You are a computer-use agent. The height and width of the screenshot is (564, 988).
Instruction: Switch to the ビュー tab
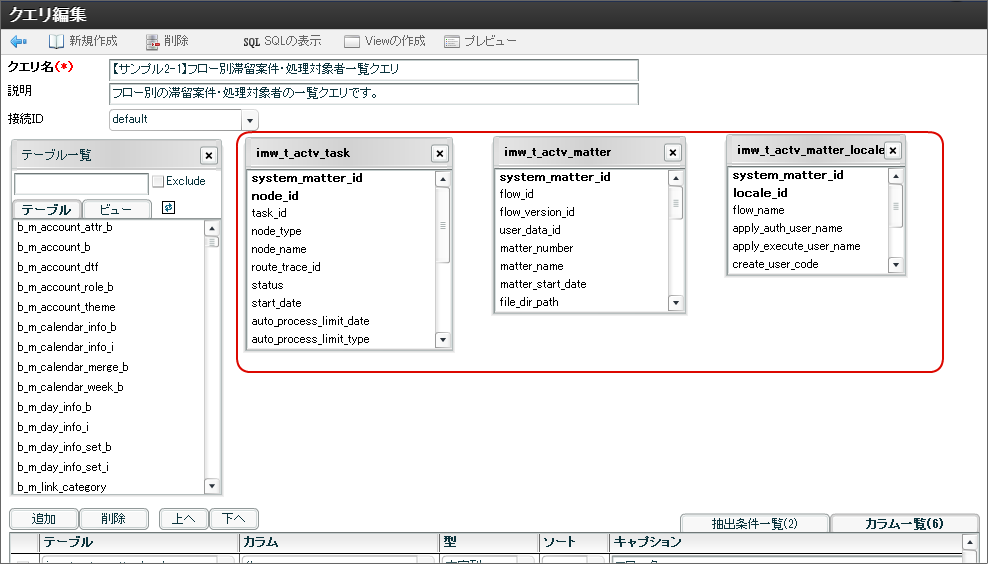[x=116, y=209]
